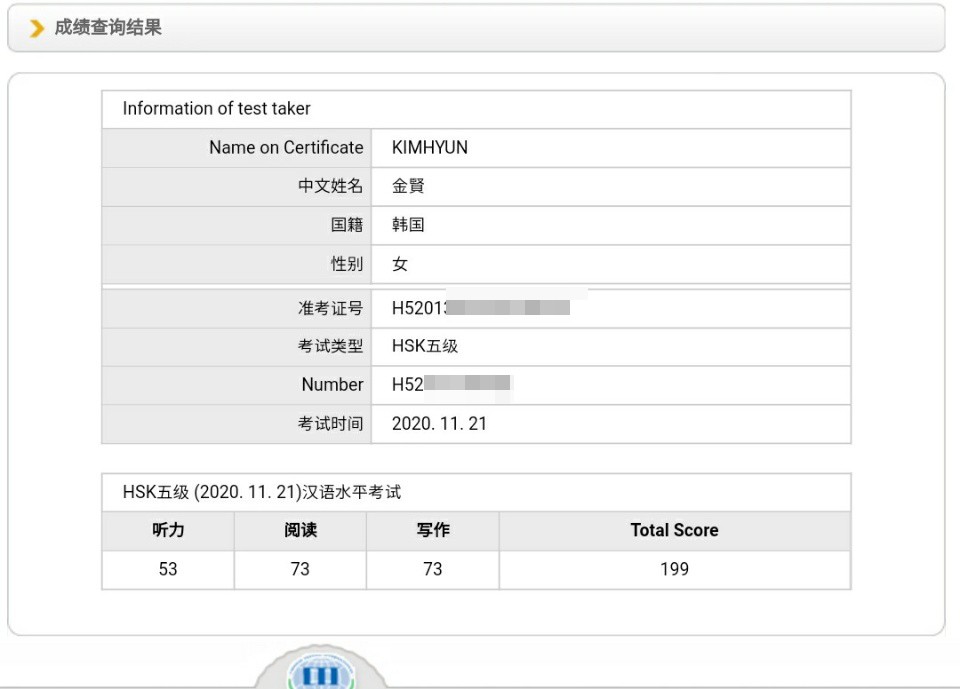
Task: Select the date in the 考试时间 row
Action: 439,424
